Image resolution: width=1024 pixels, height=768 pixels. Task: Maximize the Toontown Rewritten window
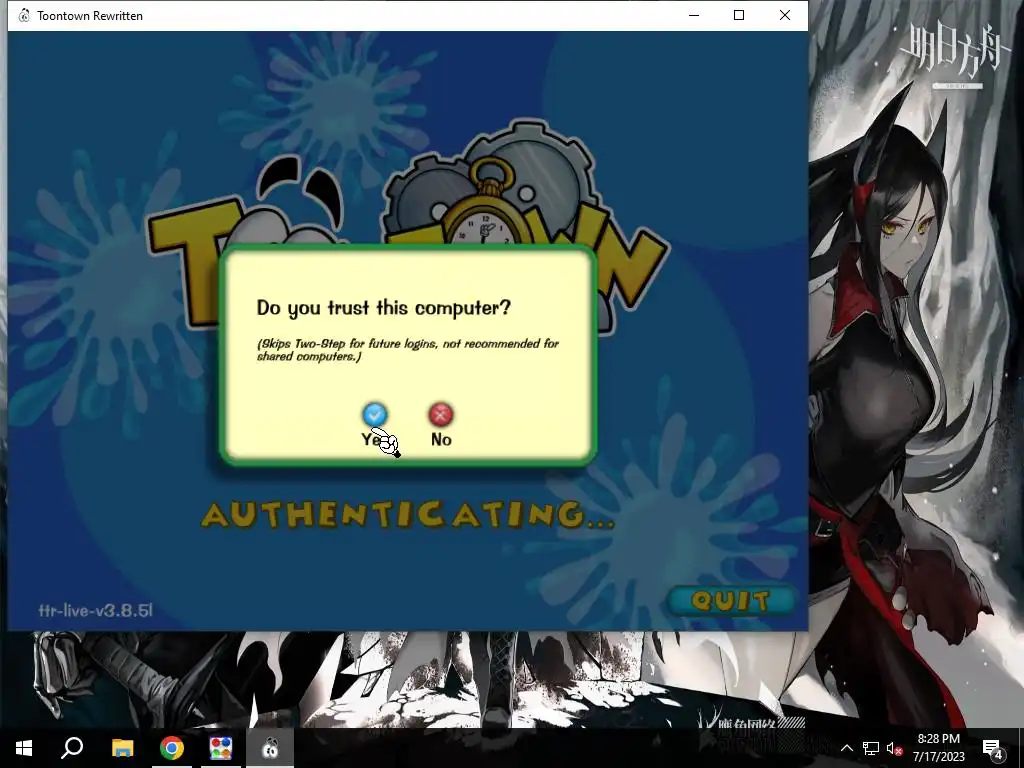[x=739, y=15]
